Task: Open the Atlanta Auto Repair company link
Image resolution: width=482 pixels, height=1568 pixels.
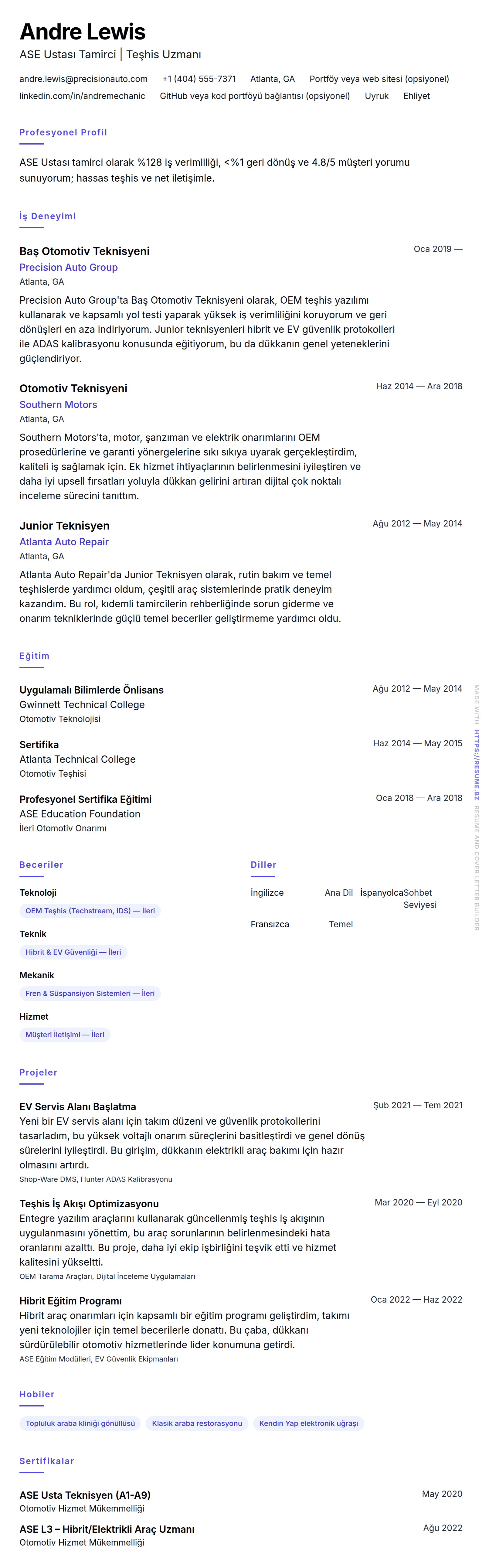Action: (x=64, y=542)
